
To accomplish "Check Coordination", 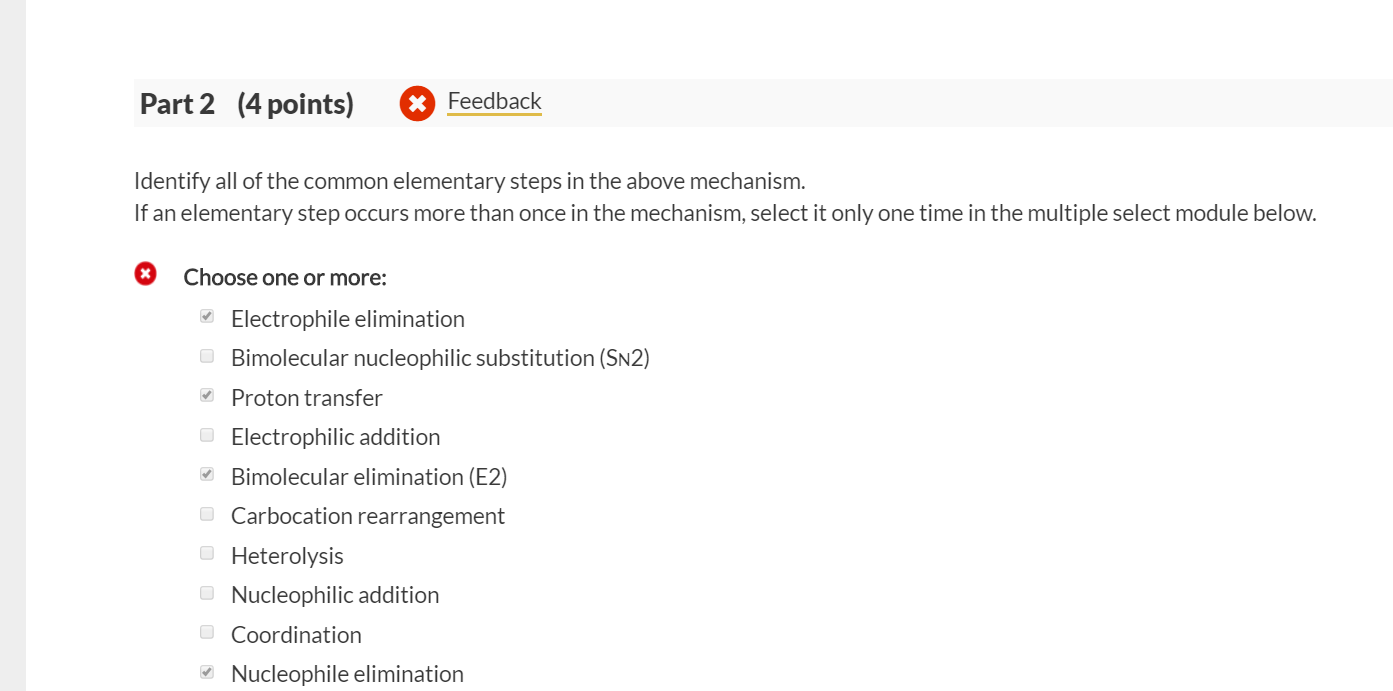I will pos(206,631).
